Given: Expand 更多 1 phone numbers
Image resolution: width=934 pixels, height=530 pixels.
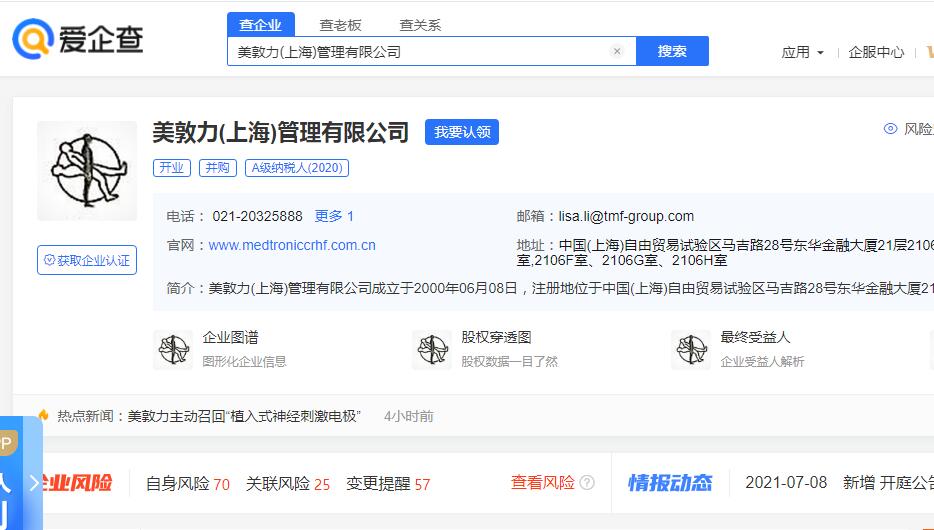Looking at the screenshot, I should (x=334, y=216).
